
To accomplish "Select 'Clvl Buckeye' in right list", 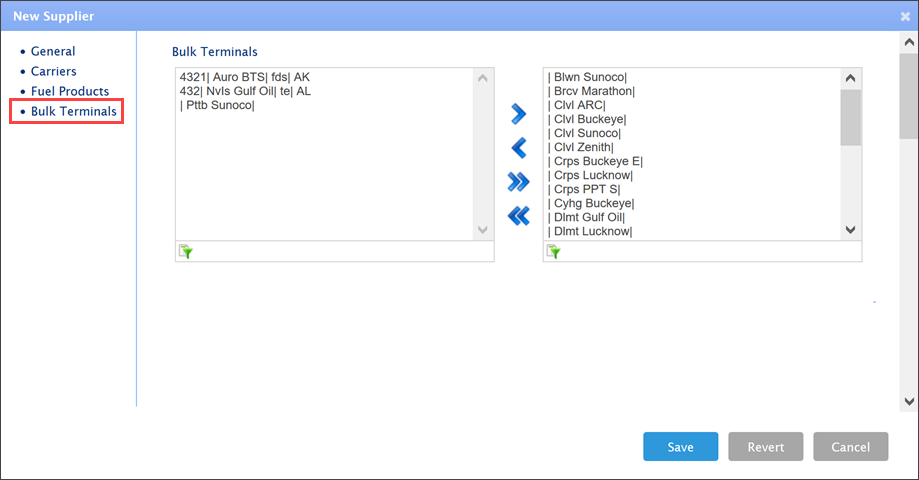I will [587, 119].
